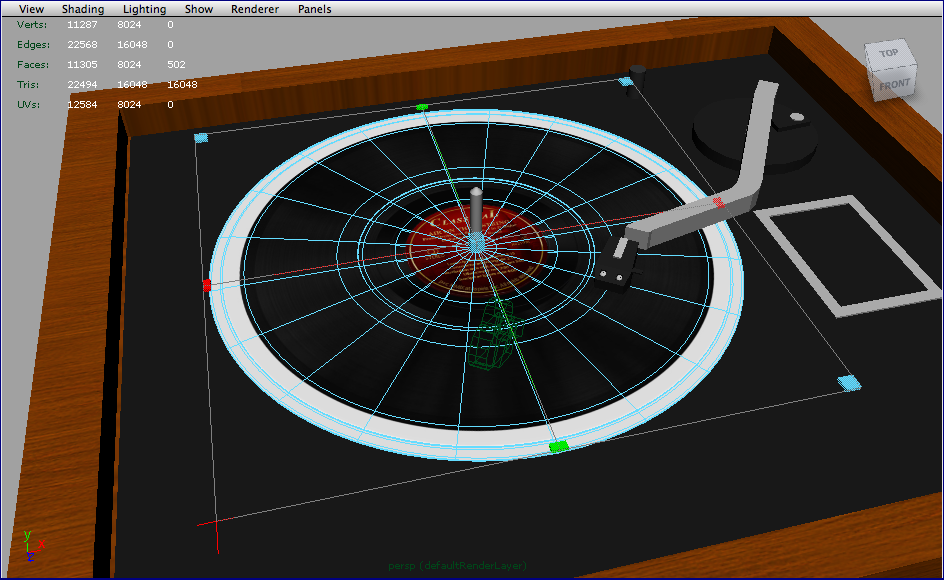Select the center manipulator handle on the record
Screen dimensions: 944x580
[x=474, y=242]
